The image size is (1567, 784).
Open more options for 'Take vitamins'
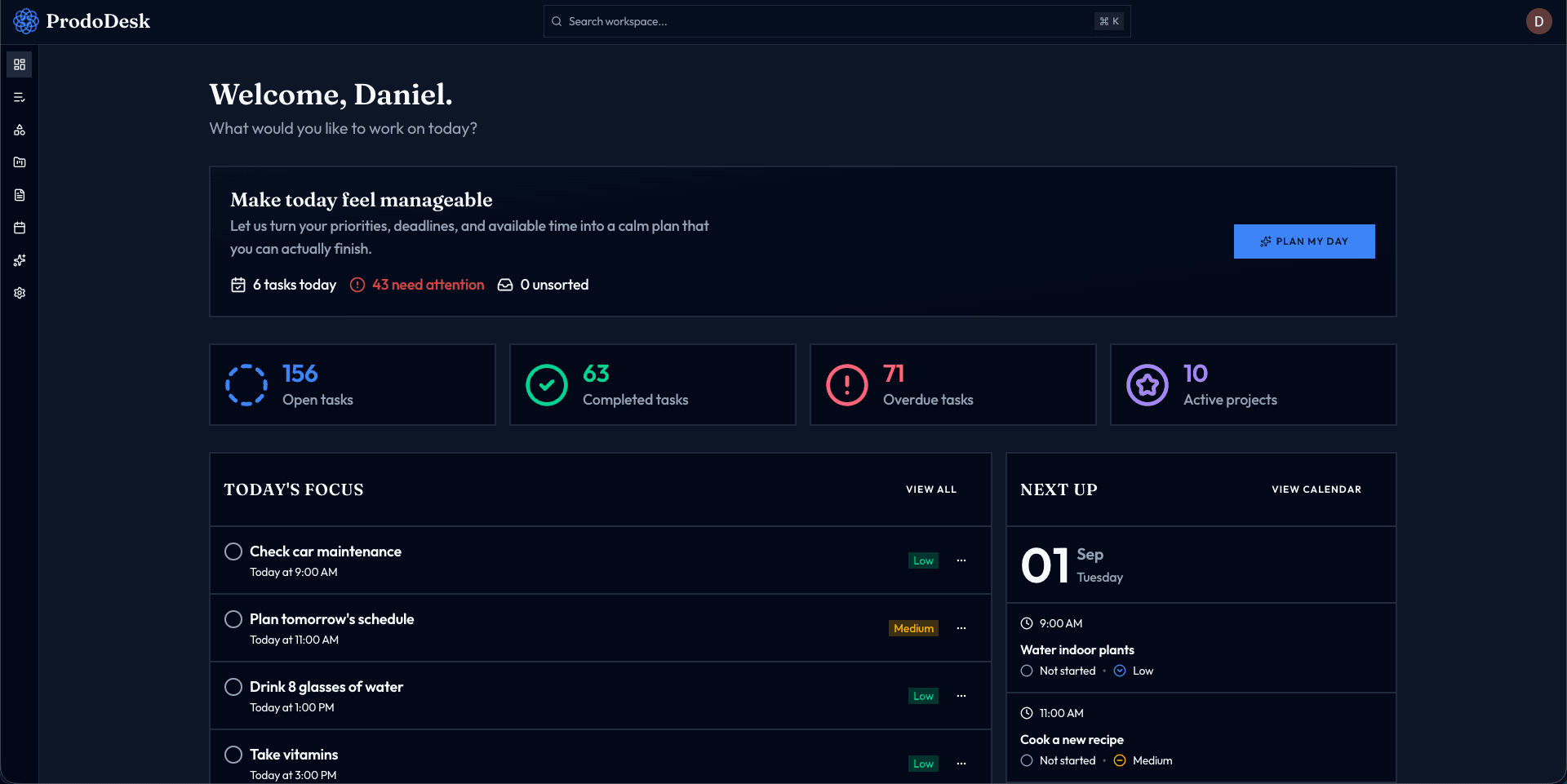[x=961, y=764]
